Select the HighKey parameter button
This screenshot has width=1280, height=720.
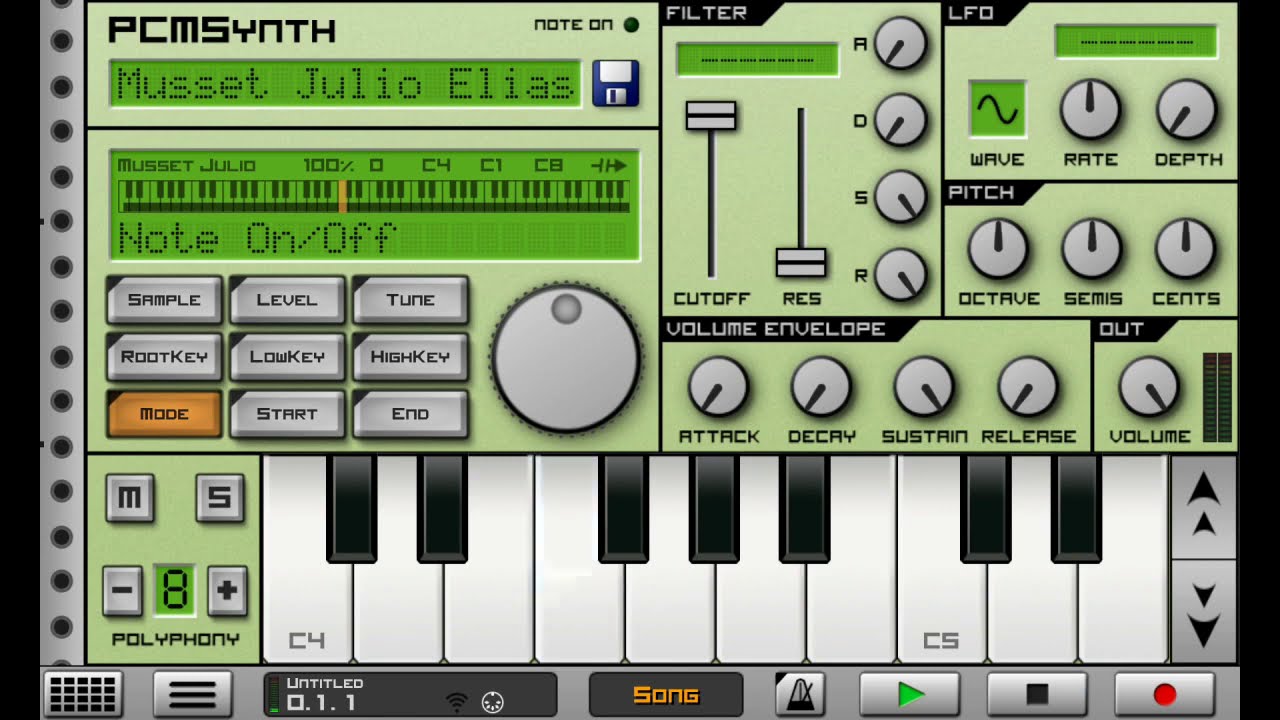point(410,356)
